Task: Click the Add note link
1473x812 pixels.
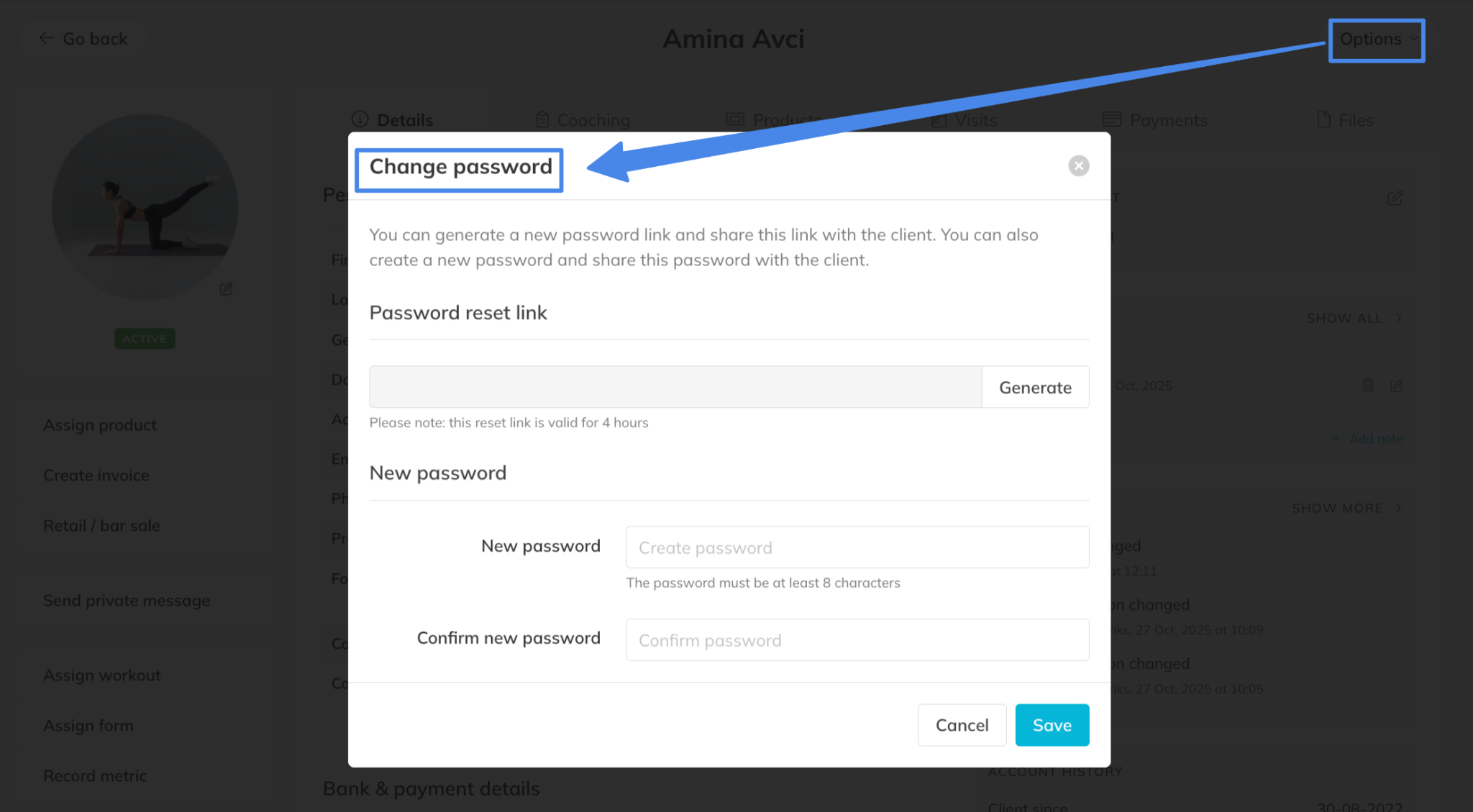Action: pos(1367,439)
